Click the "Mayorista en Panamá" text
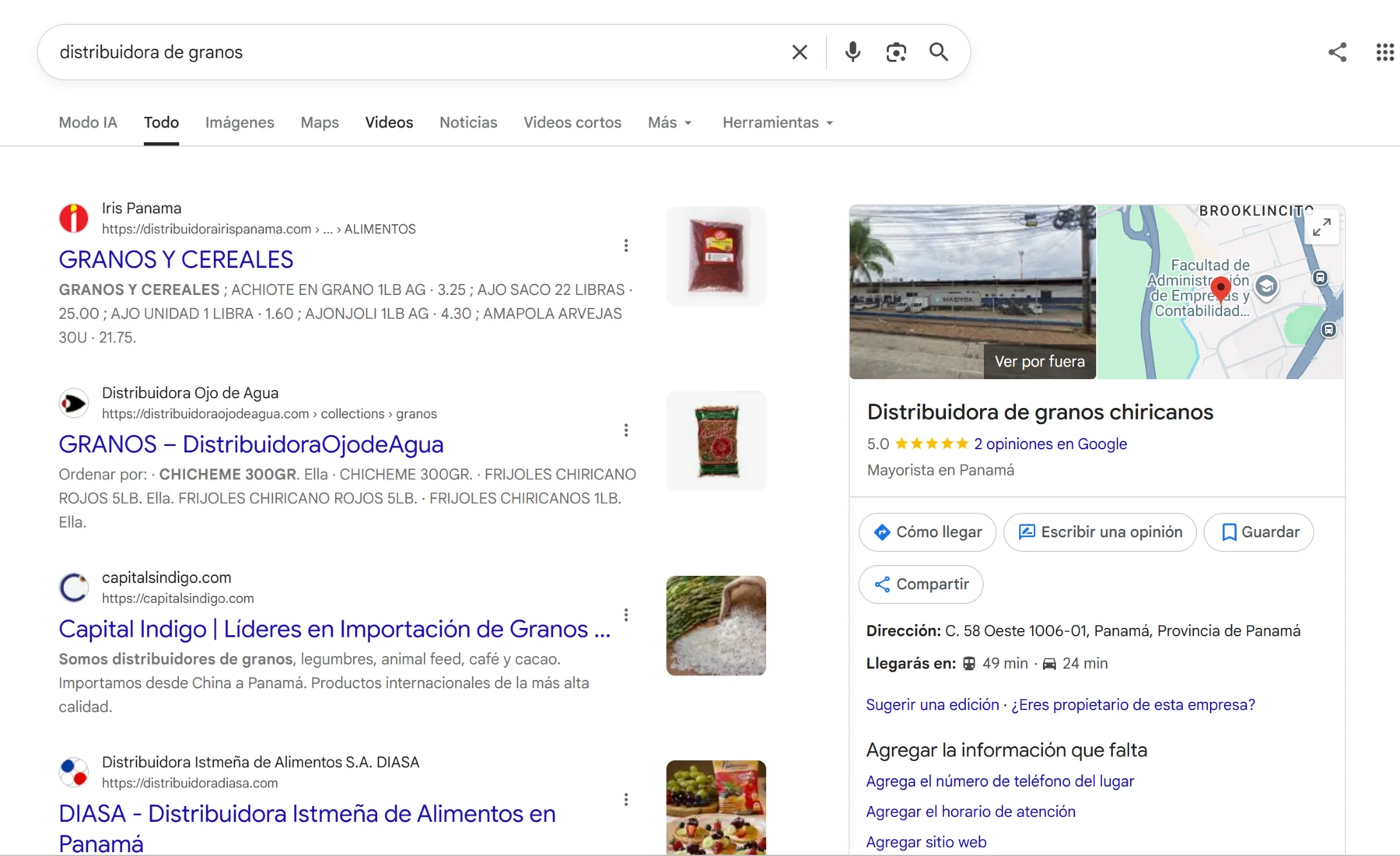This screenshot has width=1400, height=856. click(x=940, y=470)
